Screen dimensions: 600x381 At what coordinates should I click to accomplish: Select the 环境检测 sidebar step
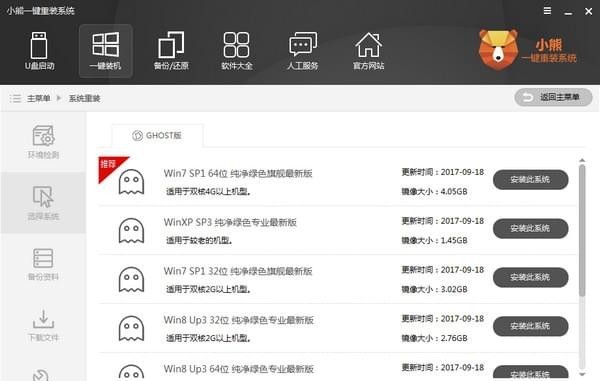click(43, 142)
